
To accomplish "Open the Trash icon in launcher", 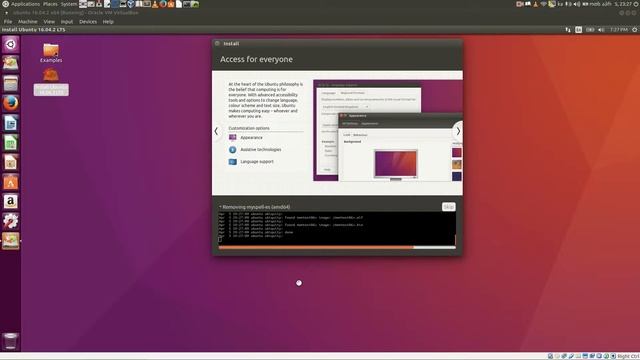I will tap(11, 341).
